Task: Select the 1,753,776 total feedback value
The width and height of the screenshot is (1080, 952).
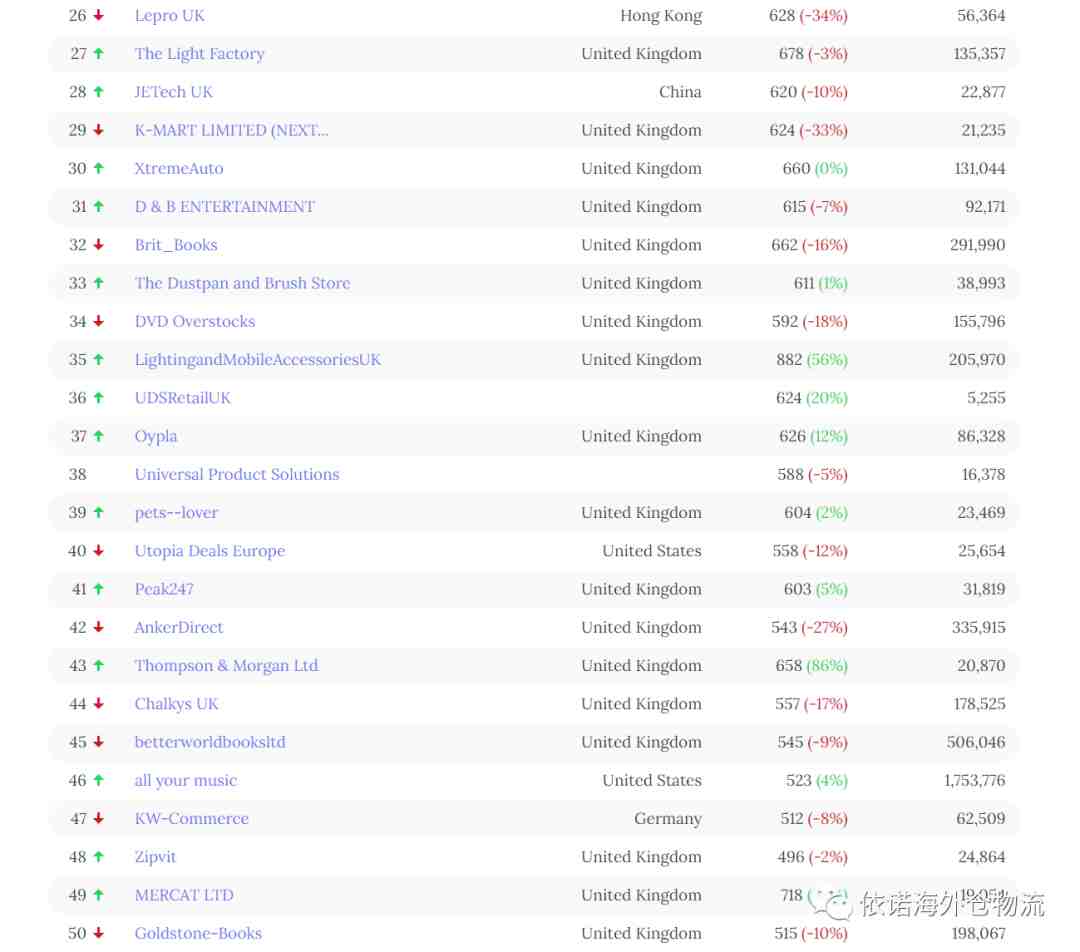Action: (974, 780)
